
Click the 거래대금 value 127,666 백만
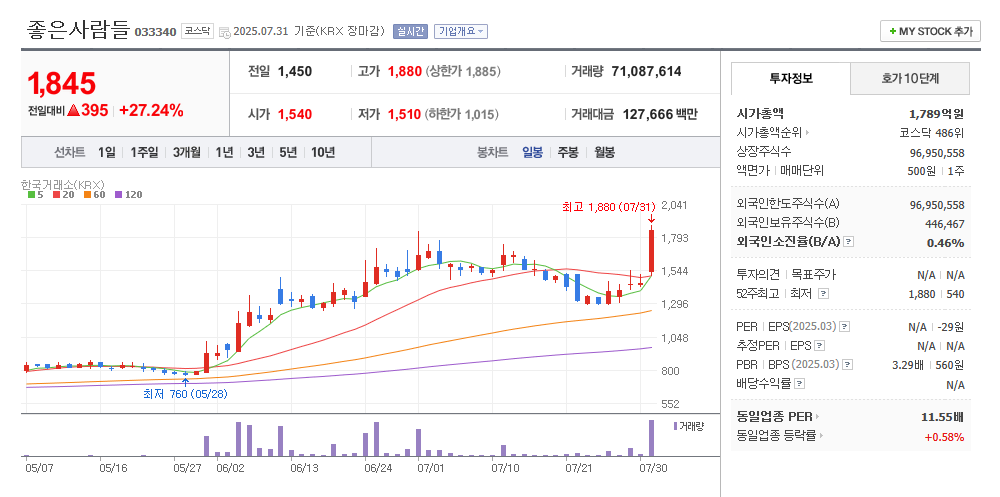pos(659,115)
